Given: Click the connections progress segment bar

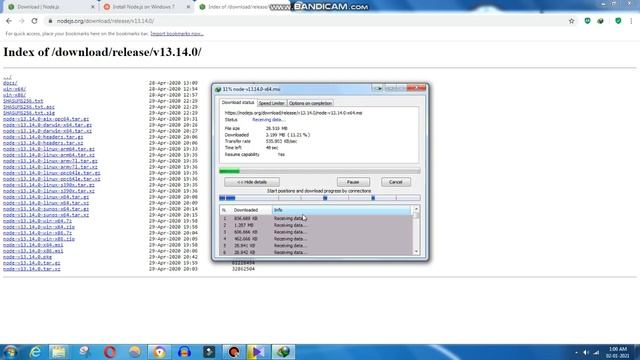Looking at the screenshot, I should point(320,198).
